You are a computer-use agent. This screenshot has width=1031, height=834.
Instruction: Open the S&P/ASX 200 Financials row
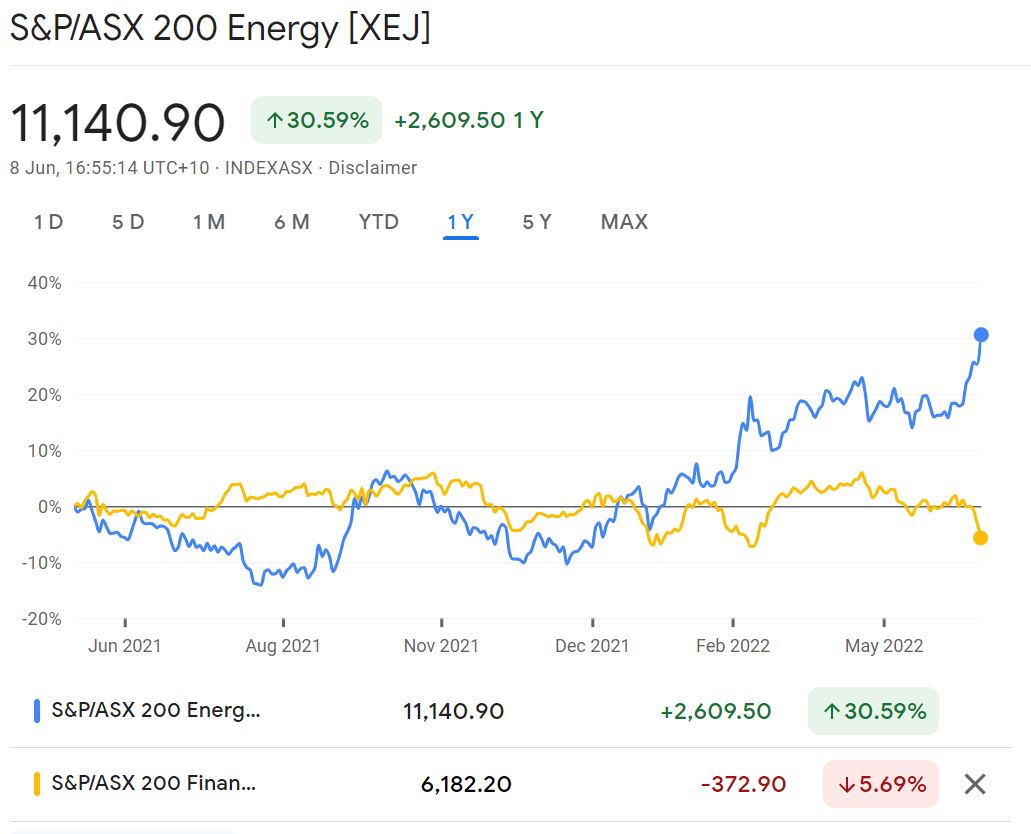pos(154,784)
